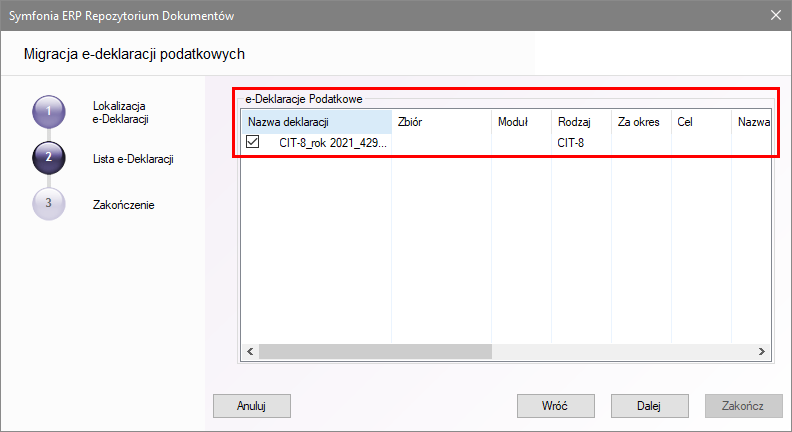The width and height of the screenshot is (792, 432).
Task: Click the Za okres column header
Action: tap(640, 122)
